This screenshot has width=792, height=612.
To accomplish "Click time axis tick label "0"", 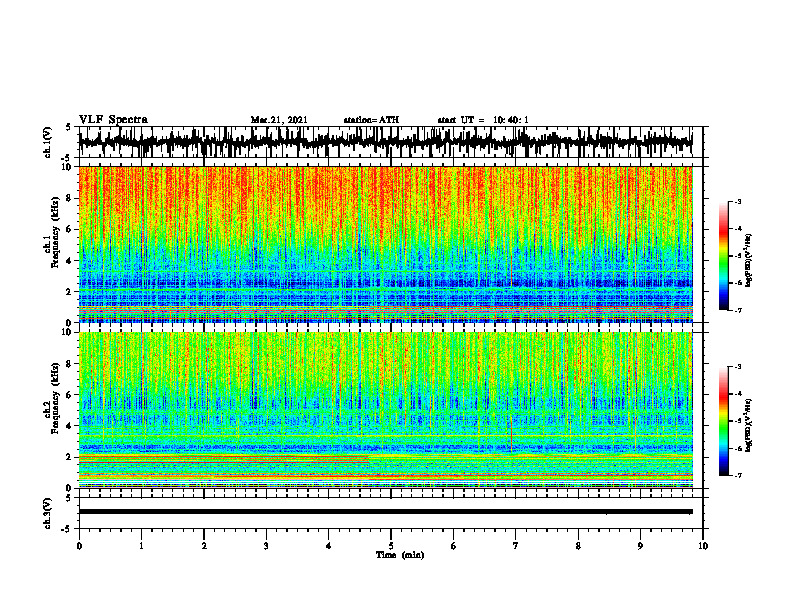I will pos(79,546).
